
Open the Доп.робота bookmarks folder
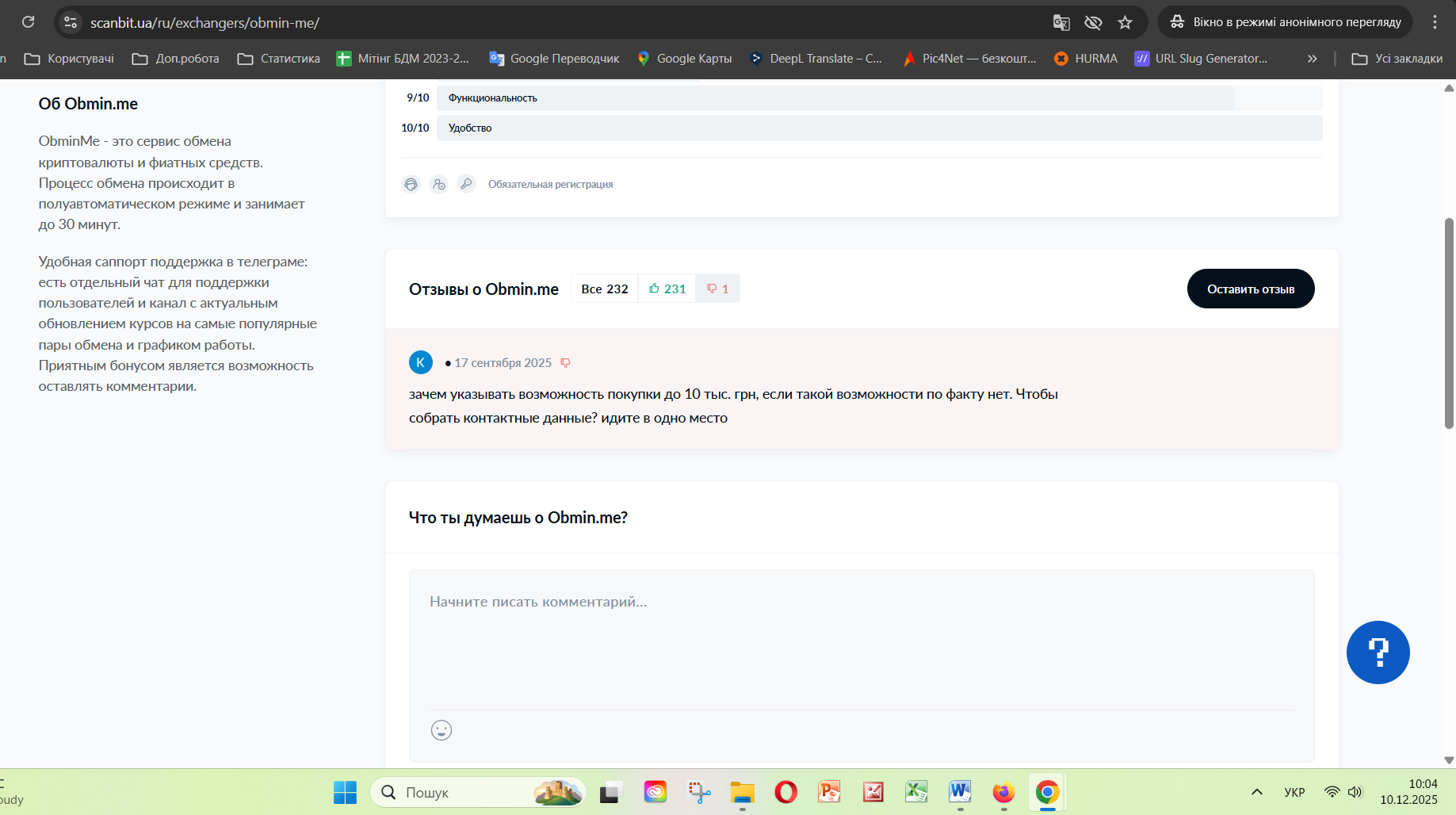(176, 59)
